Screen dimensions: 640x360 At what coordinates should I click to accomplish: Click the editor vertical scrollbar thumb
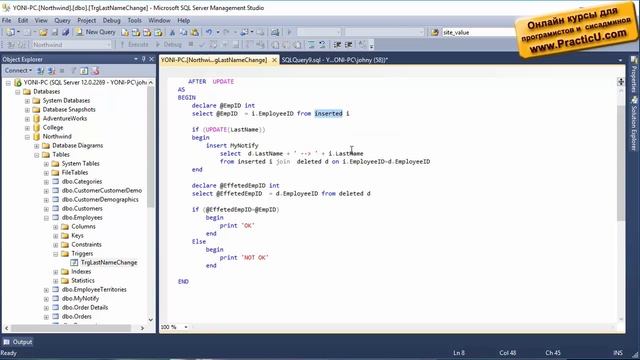[x=621, y=163]
